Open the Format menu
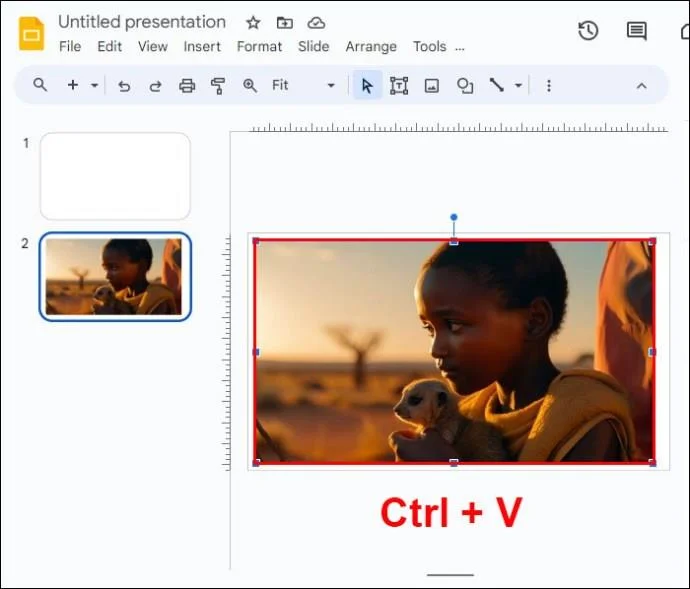This screenshot has height=589, width=690. [x=259, y=47]
